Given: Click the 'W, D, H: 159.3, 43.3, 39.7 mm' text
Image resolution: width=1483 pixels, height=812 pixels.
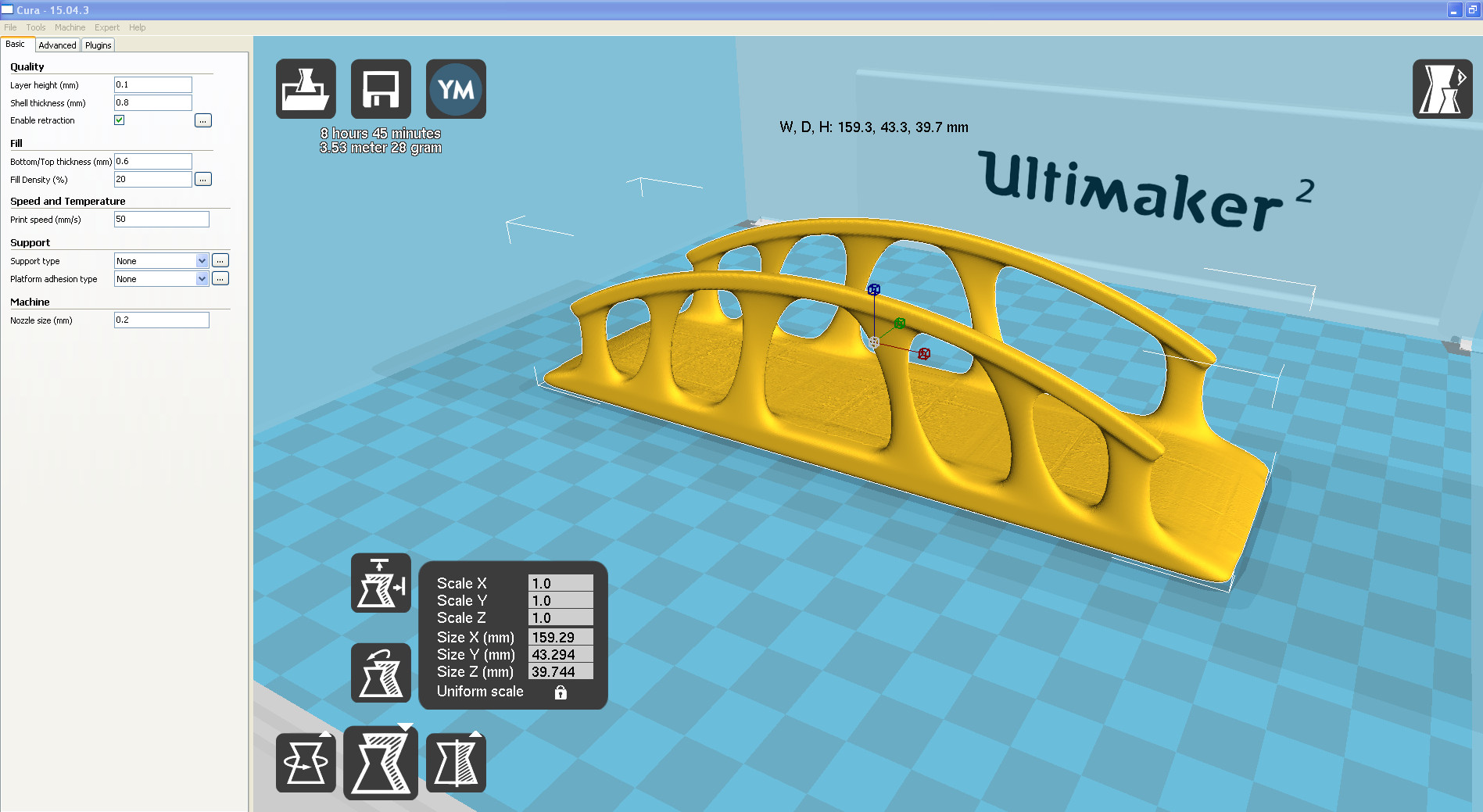Looking at the screenshot, I should [874, 127].
